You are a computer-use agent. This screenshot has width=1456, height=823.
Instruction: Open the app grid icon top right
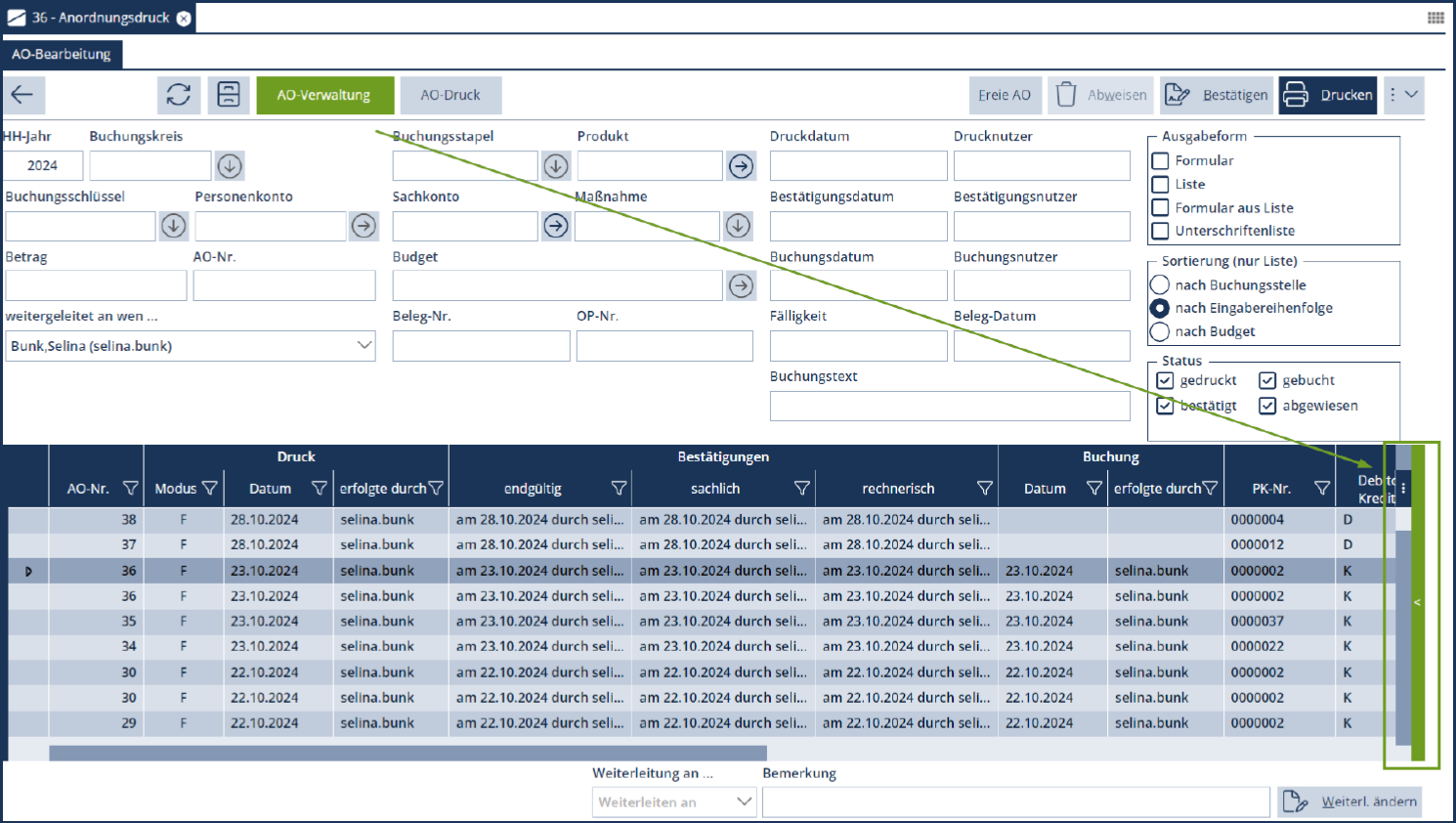point(1435,18)
